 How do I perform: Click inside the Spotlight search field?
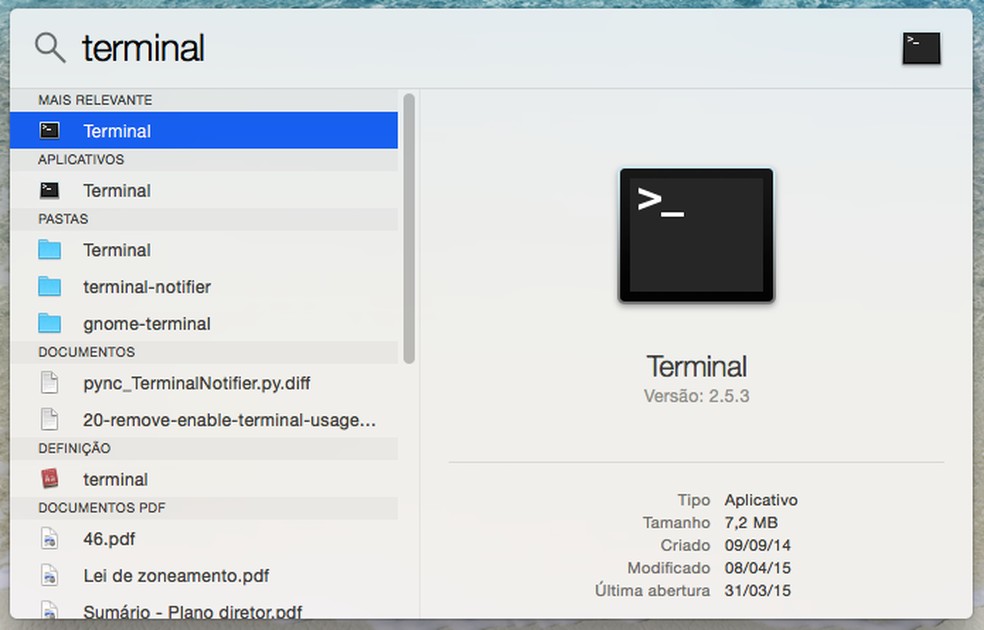pos(300,47)
